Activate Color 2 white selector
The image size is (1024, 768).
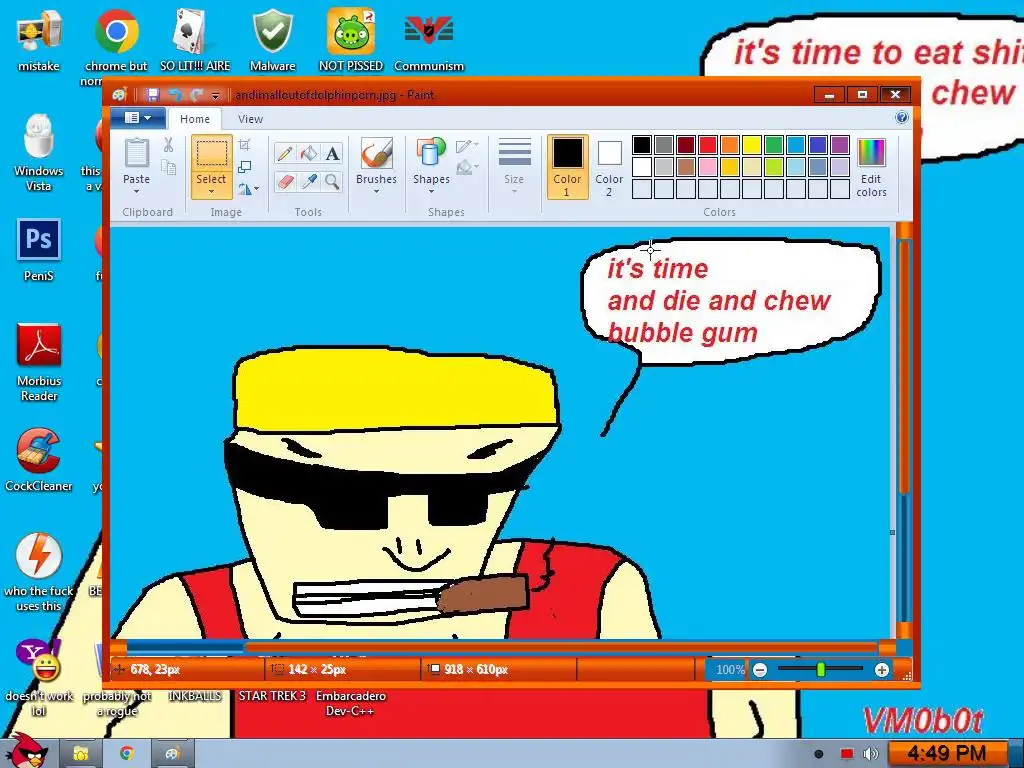pyautogui.click(x=609, y=167)
